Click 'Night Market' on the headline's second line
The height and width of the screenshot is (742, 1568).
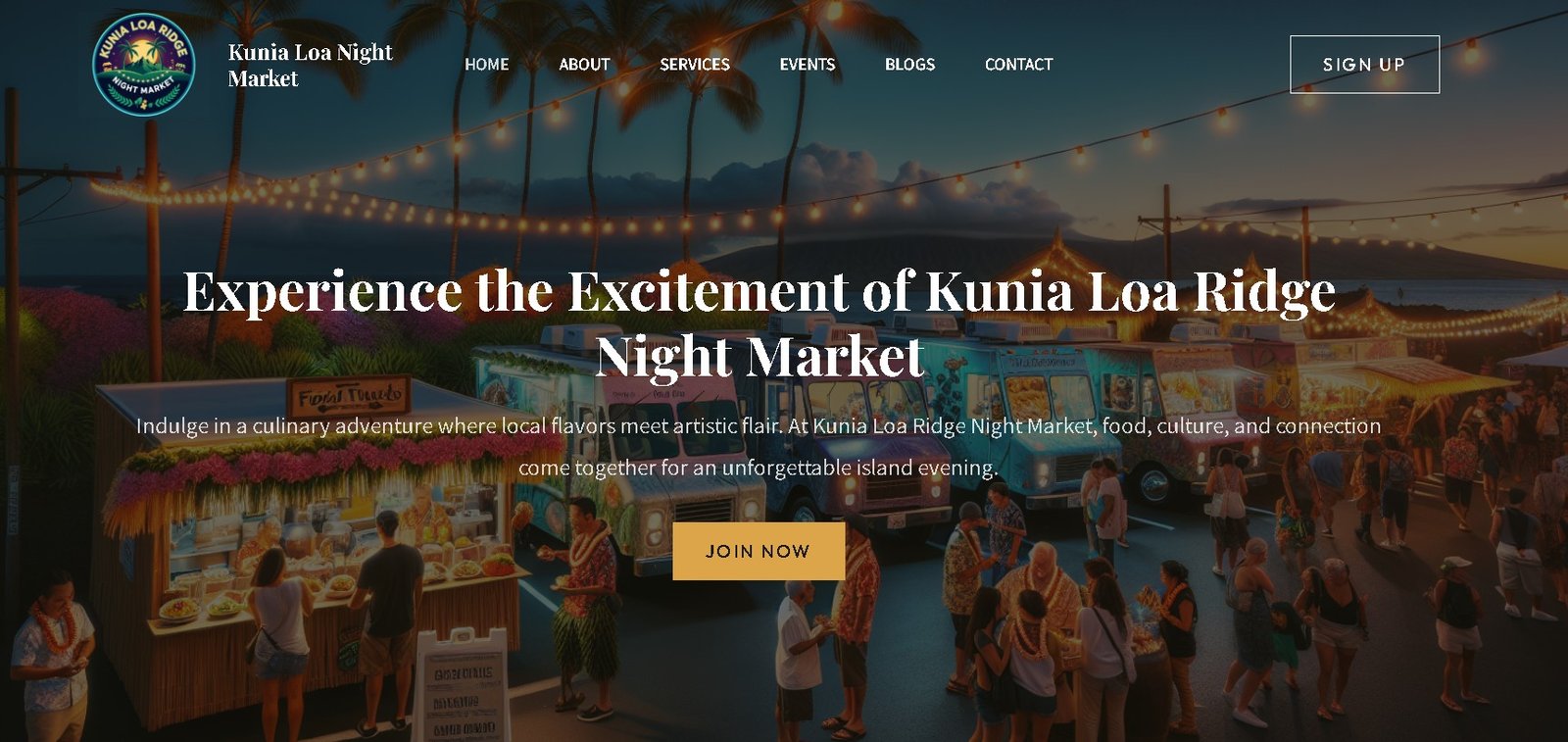(x=759, y=356)
